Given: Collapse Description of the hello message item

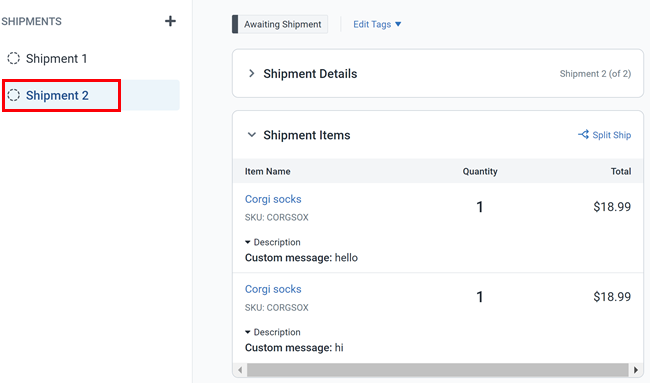Looking at the screenshot, I should (x=272, y=242).
